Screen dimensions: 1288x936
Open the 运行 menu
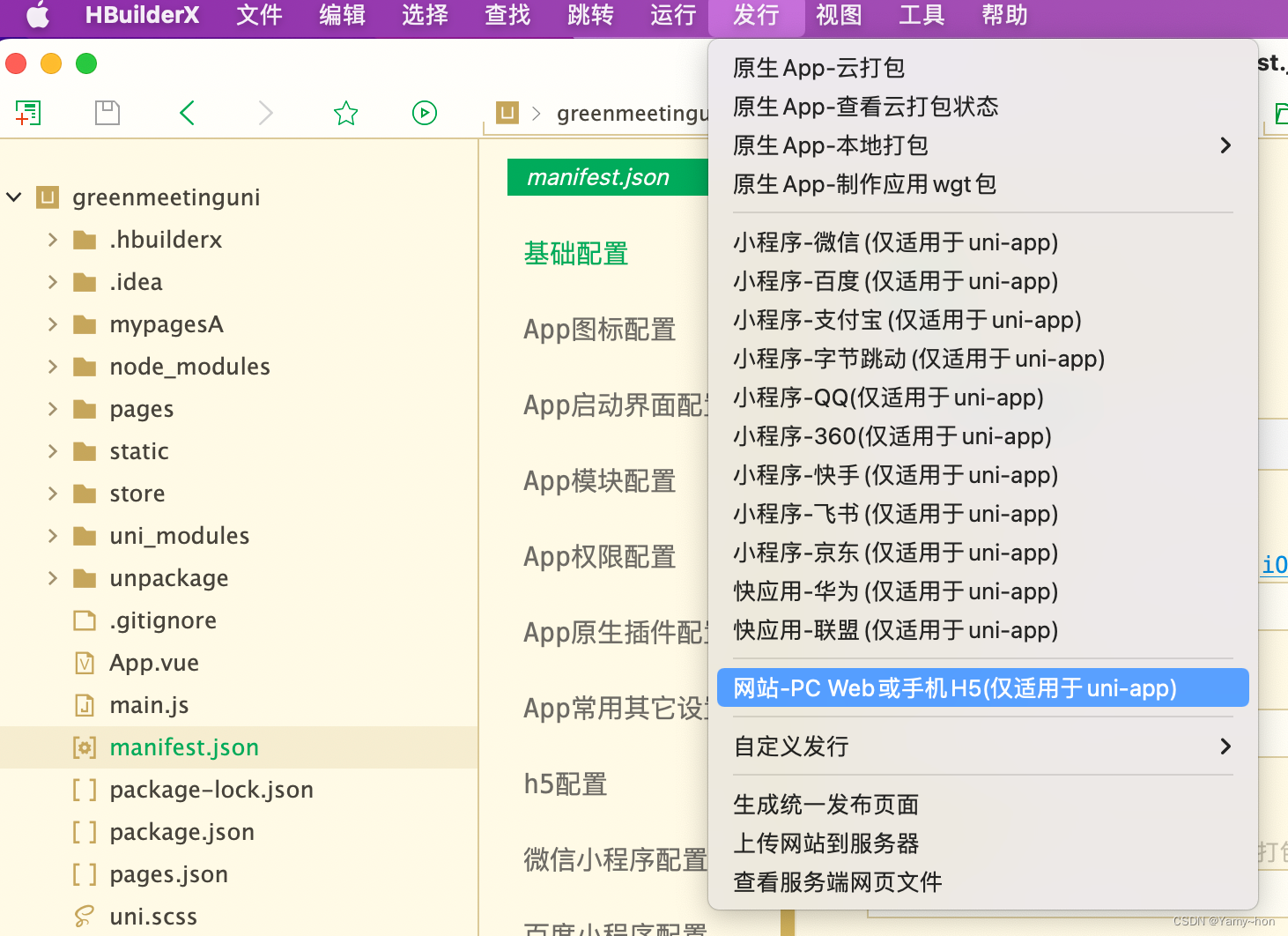point(673,15)
